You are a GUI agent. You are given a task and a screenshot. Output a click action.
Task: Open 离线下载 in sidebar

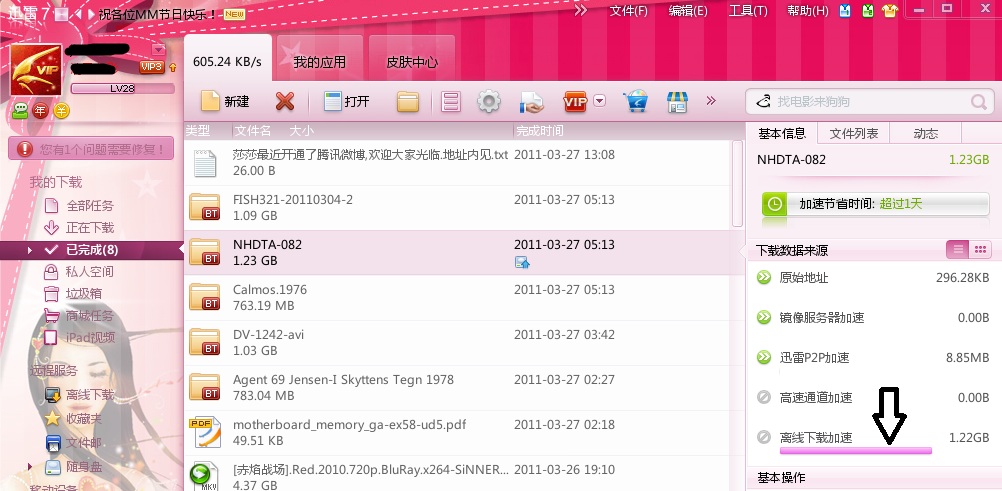[x=79, y=395]
